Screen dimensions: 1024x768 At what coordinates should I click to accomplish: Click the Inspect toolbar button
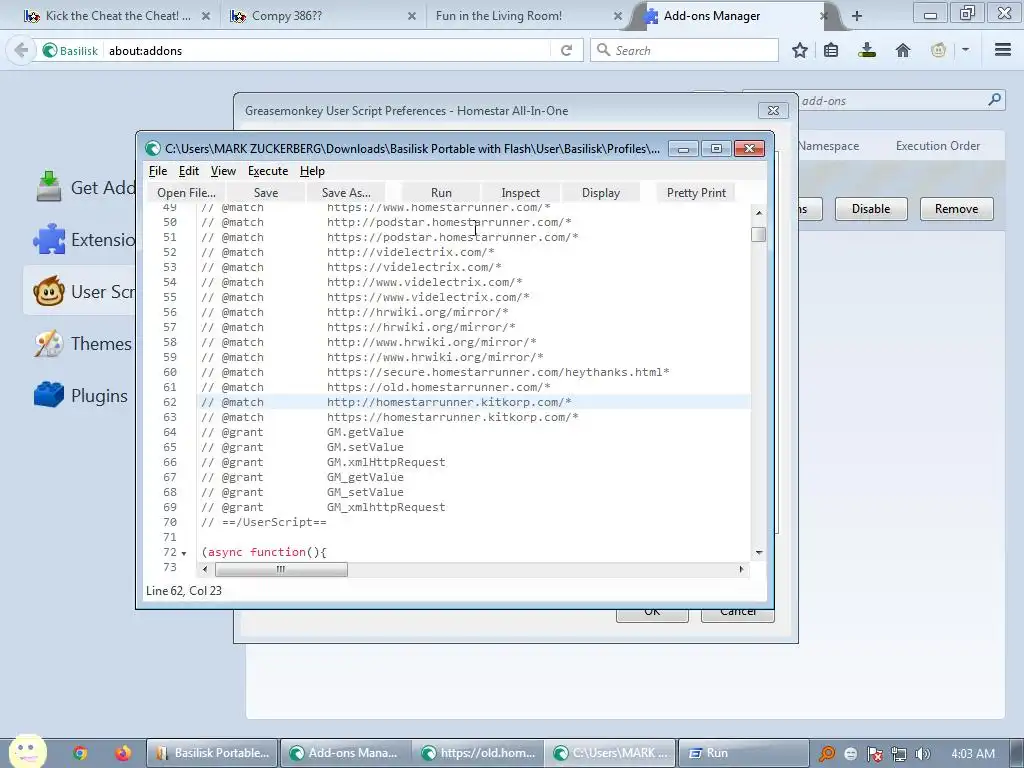[520, 193]
